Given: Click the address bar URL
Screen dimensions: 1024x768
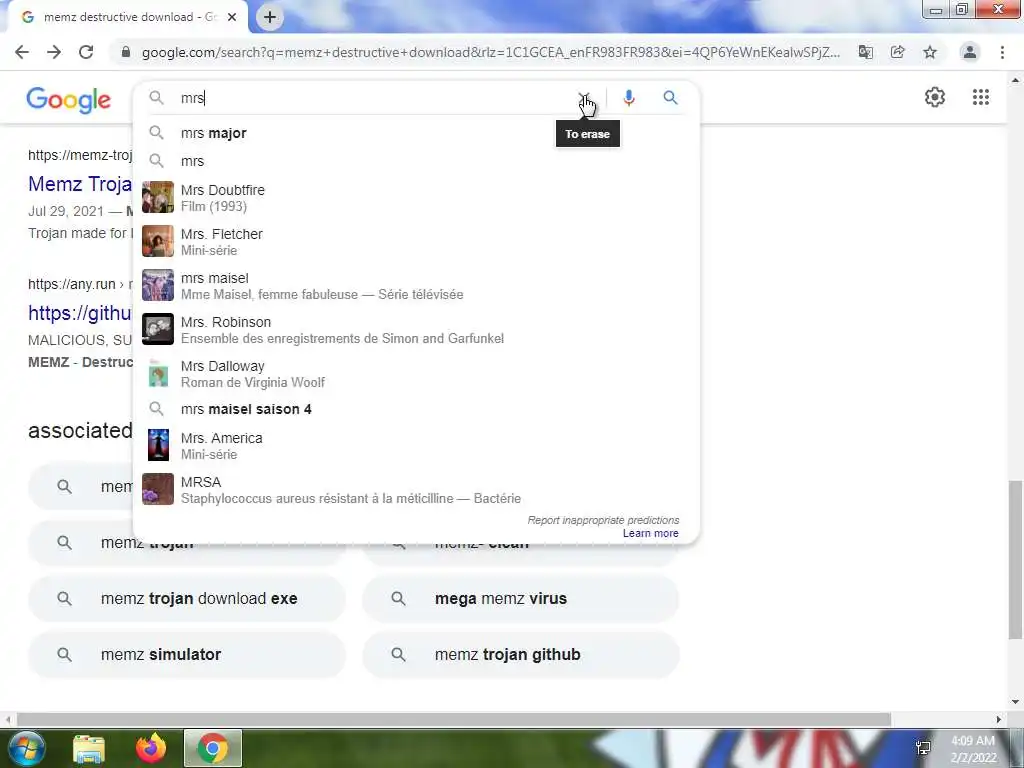Looking at the screenshot, I should pyautogui.click(x=490, y=52).
